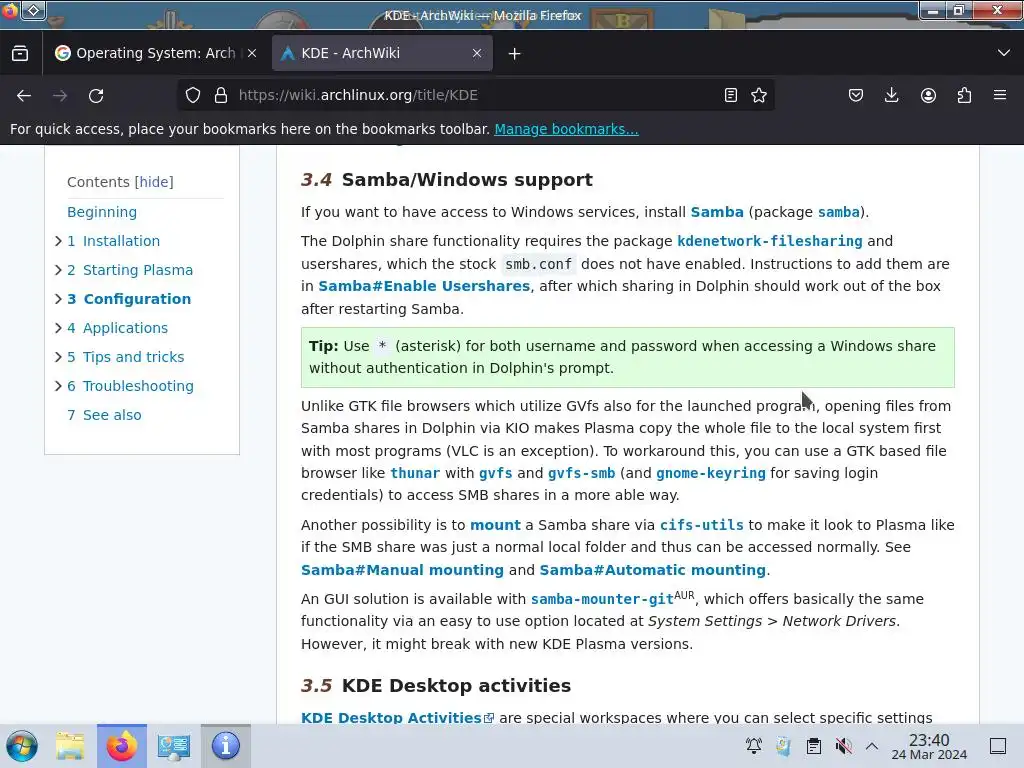Open file manager from taskbar
Image resolution: width=1024 pixels, height=768 pixels.
(70, 746)
